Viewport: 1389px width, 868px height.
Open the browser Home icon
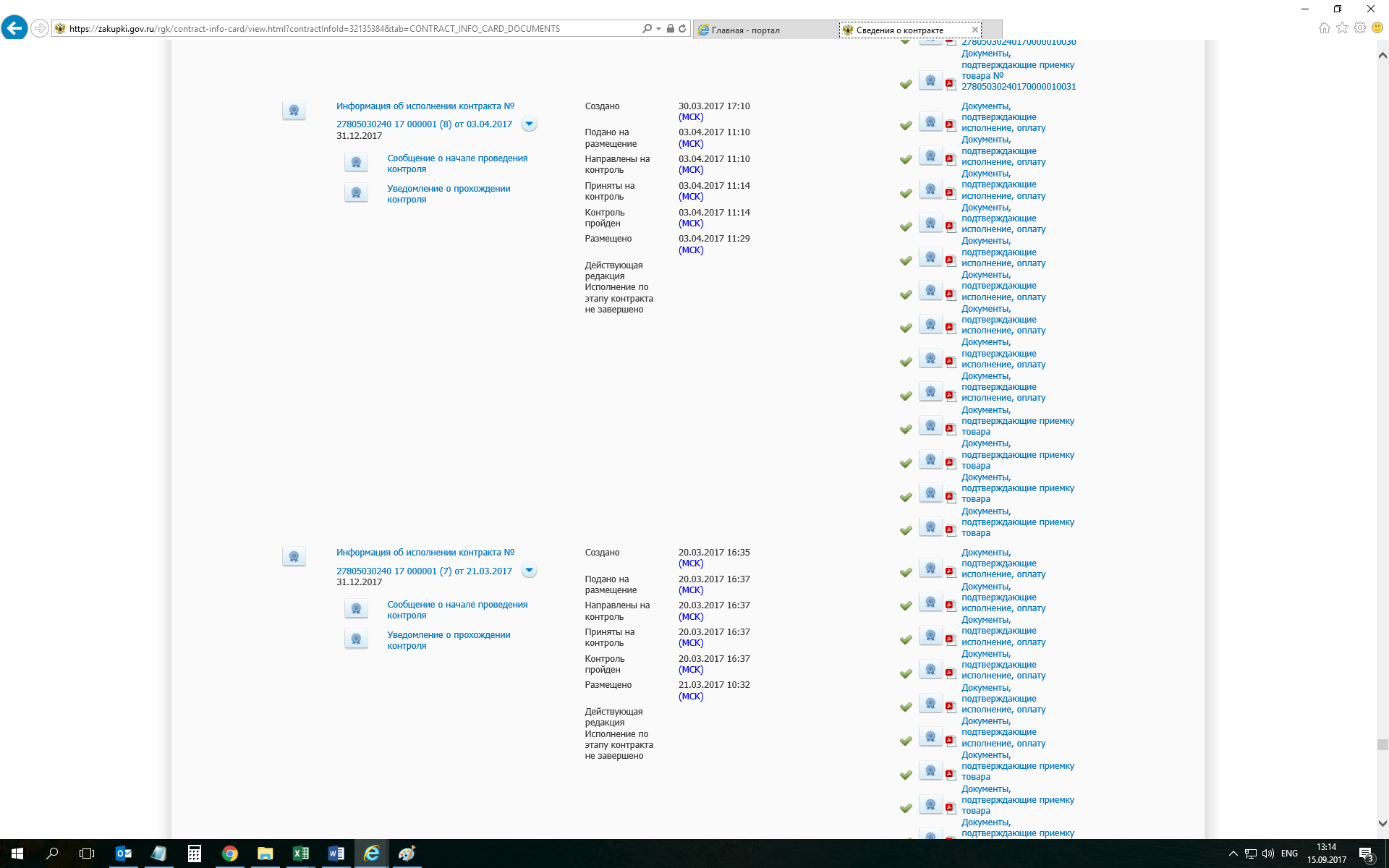[1324, 28]
